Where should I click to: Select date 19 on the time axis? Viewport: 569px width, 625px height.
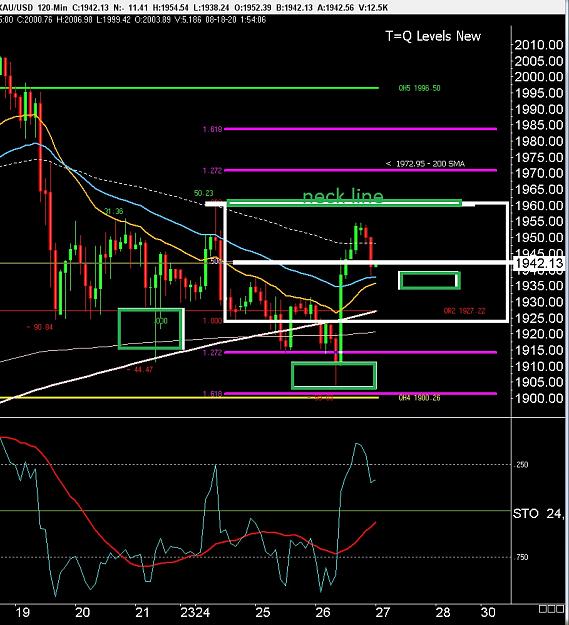[23, 612]
